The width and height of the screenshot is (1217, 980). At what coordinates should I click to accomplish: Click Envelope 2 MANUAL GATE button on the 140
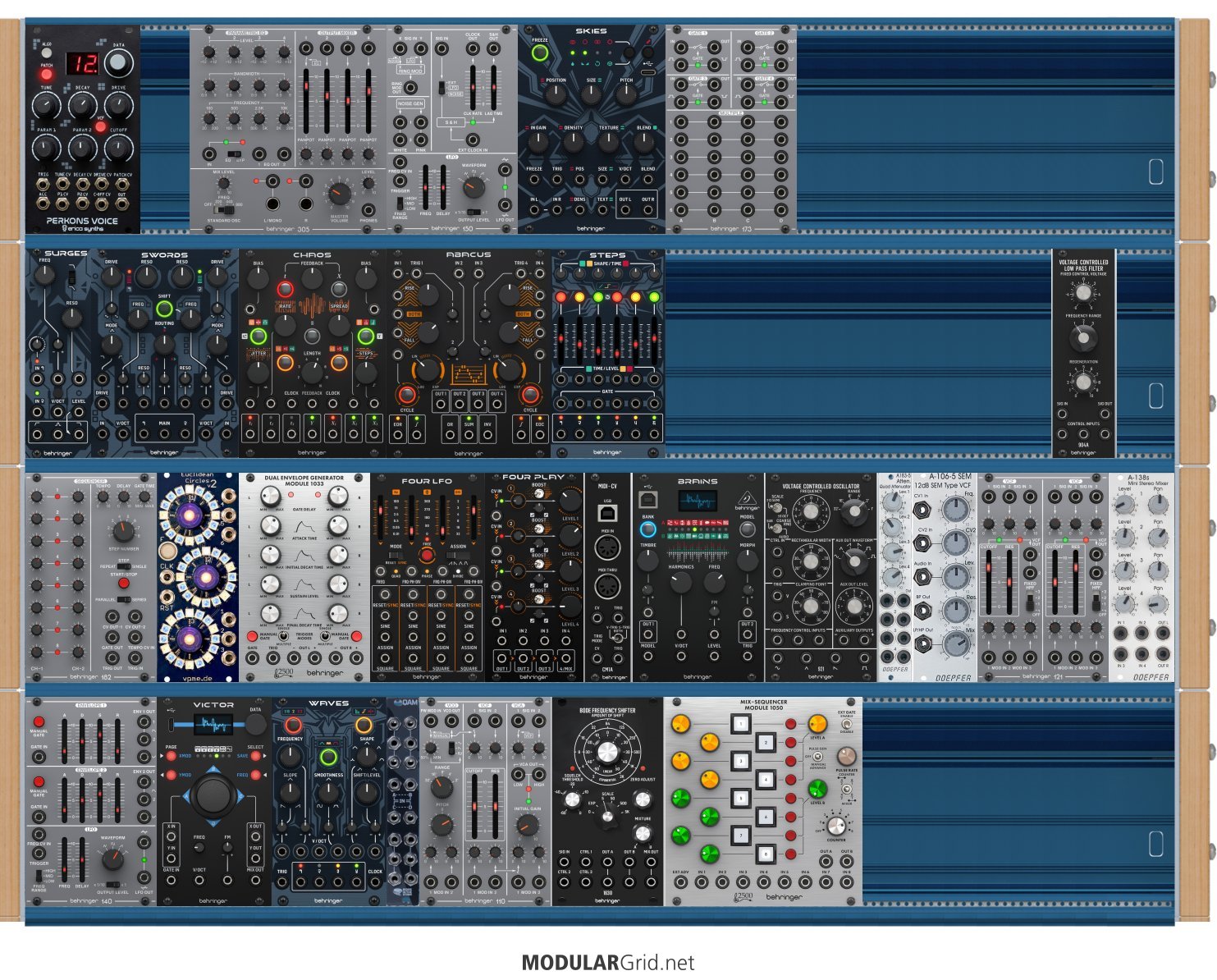[x=39, y=783]
